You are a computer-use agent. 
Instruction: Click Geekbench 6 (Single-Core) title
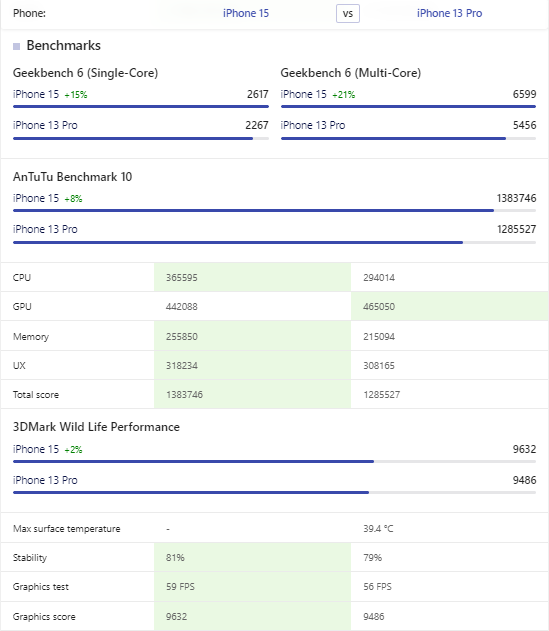click(85, 73)
